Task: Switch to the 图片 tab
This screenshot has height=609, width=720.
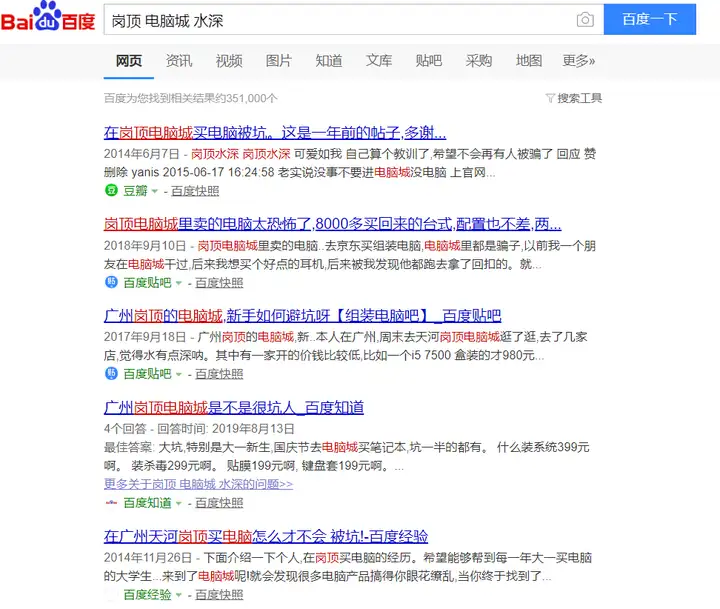Action: (x=279, y=61)
